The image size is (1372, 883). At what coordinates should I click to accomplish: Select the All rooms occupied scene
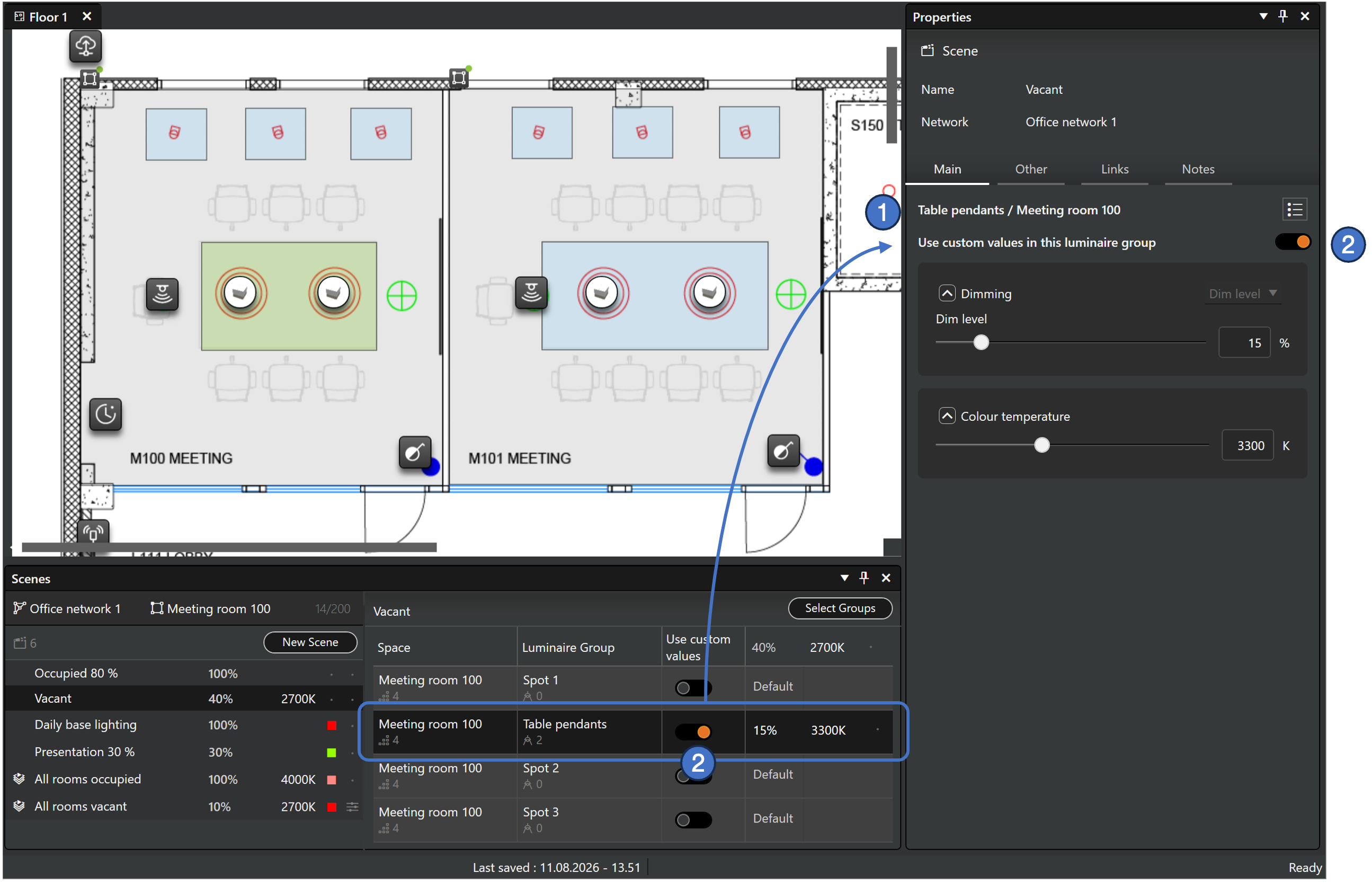tap(183, 780)
